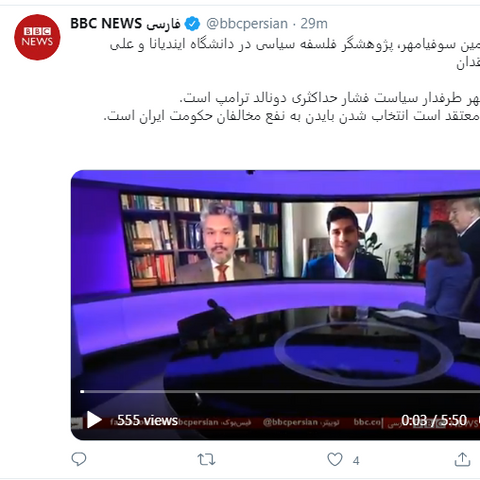
Task: Open the share menu arrow icon
Action: click(x=462, y=459)
